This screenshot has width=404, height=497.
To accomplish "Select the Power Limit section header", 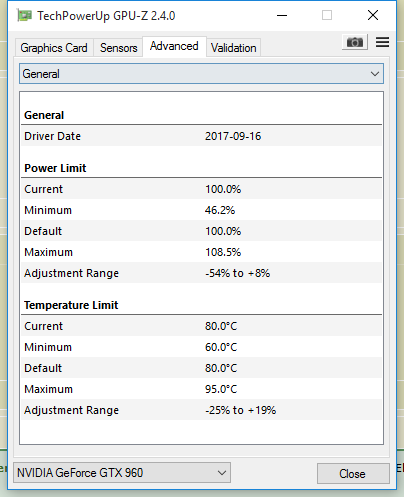I will pyautogui.click(x=55, y=168).
